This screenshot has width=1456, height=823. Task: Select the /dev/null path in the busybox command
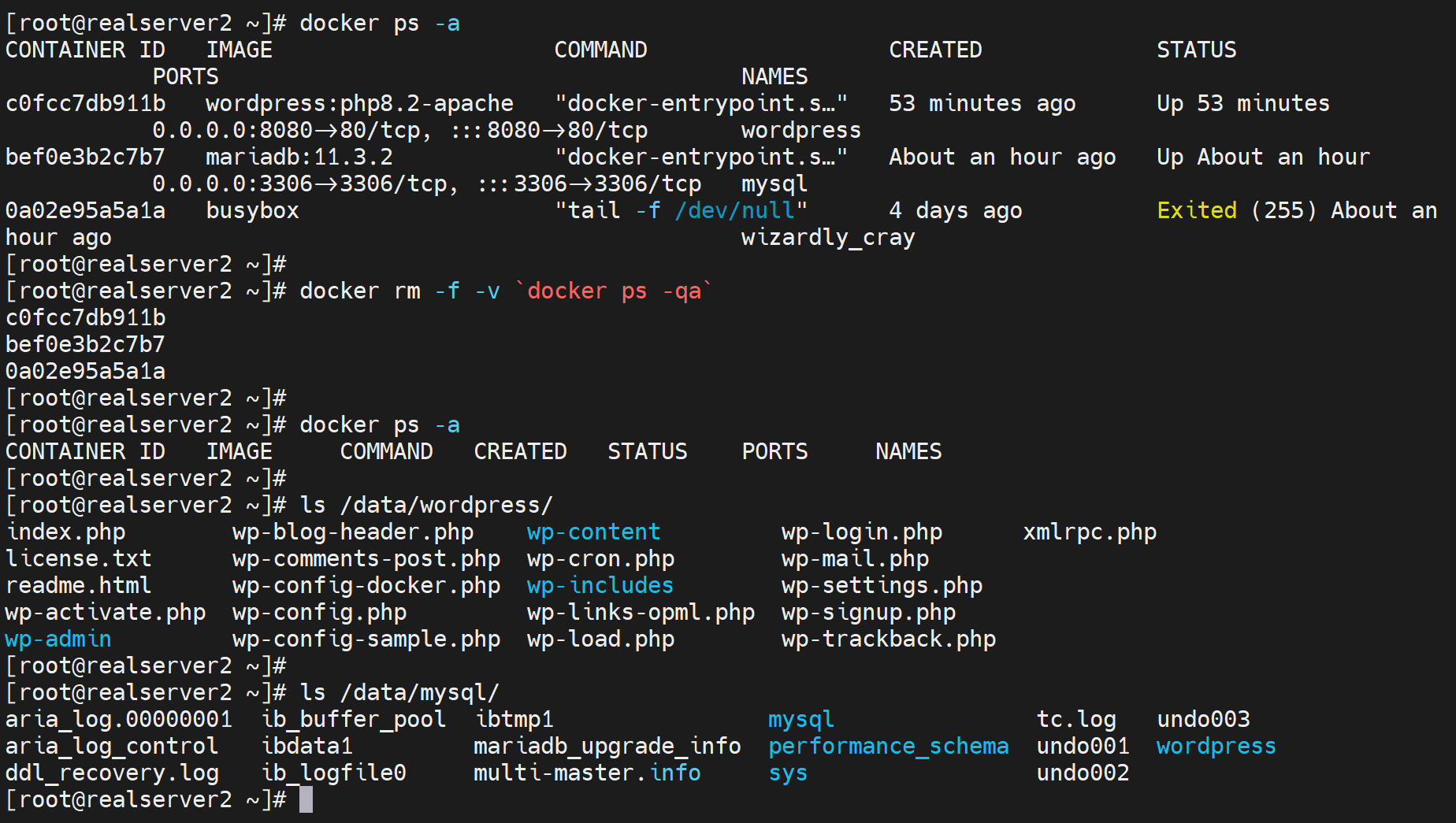point(734,211)
